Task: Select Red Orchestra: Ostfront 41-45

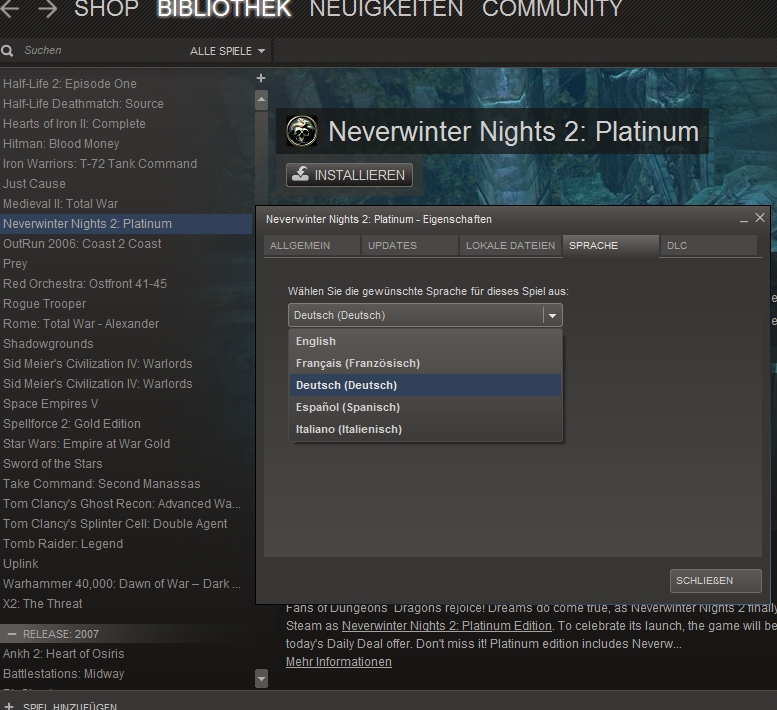Action: [x=126, y=284]
